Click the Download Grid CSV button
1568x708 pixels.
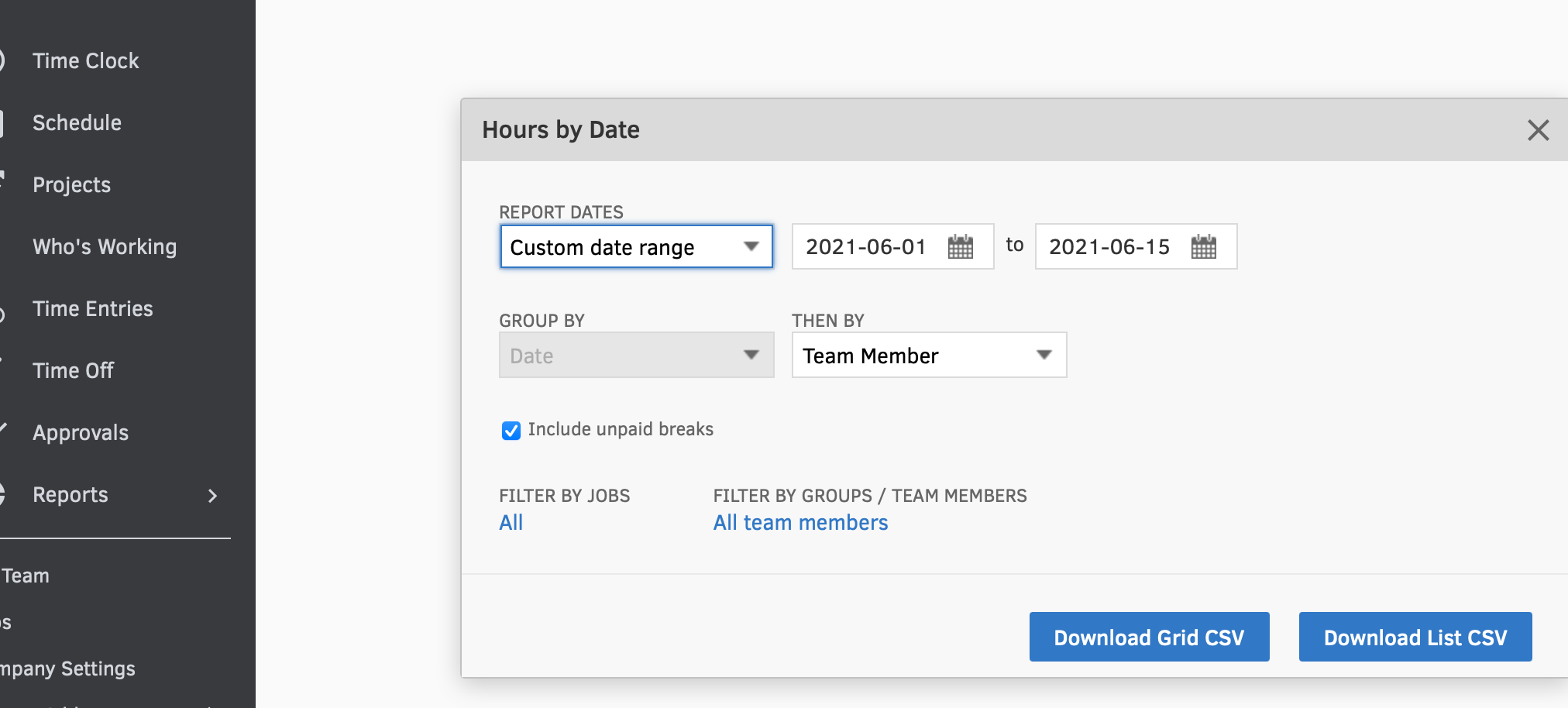pos(1149,638)
